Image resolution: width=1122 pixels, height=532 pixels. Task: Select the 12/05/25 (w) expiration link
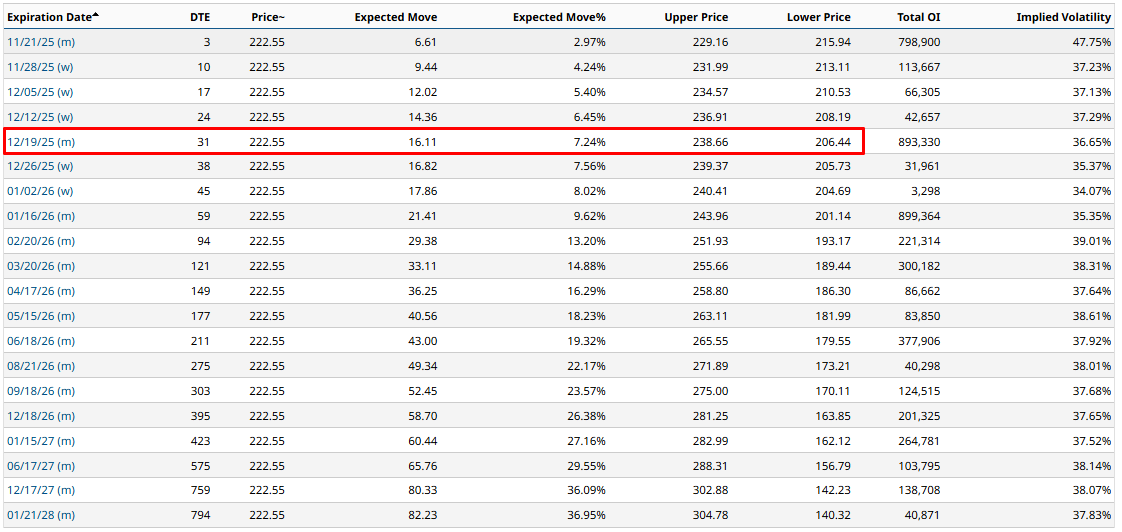click(x=40, y=92)
